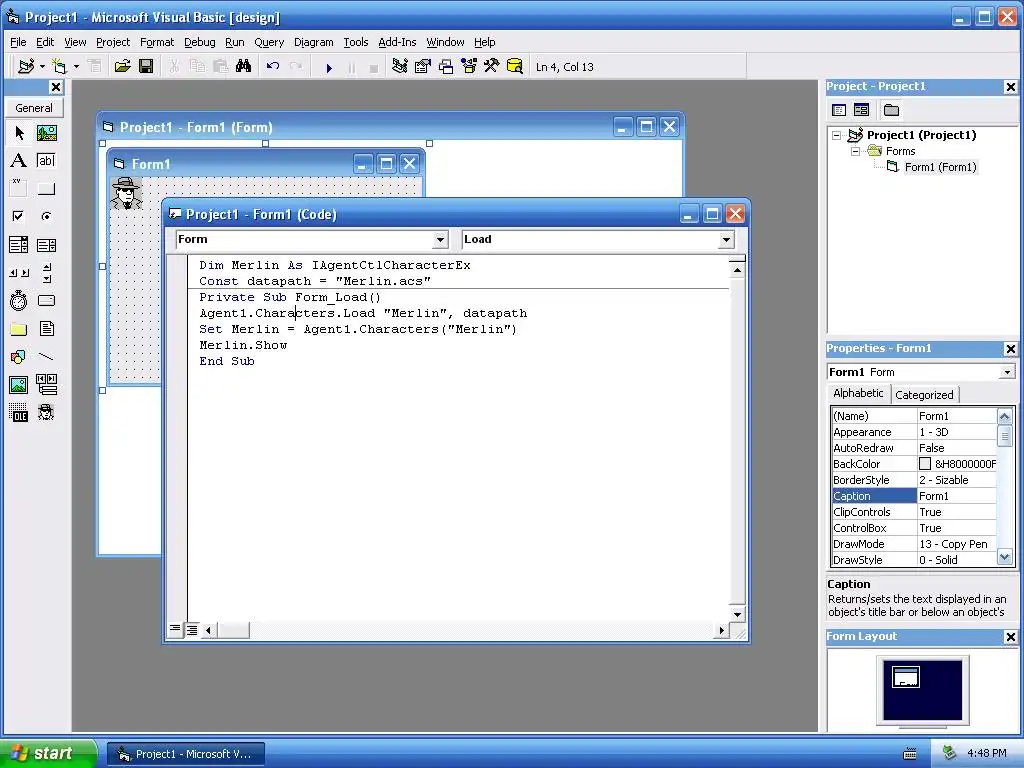Open the Debug menu
The width and height of the screenshot is (1024, 768).
199,42
